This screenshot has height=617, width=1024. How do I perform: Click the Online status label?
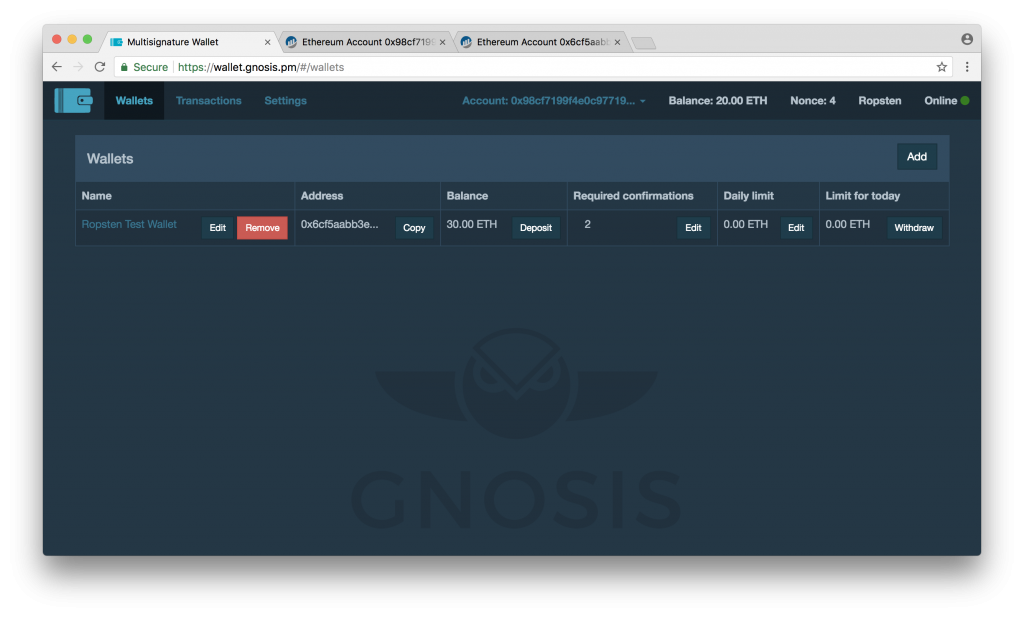940,101
